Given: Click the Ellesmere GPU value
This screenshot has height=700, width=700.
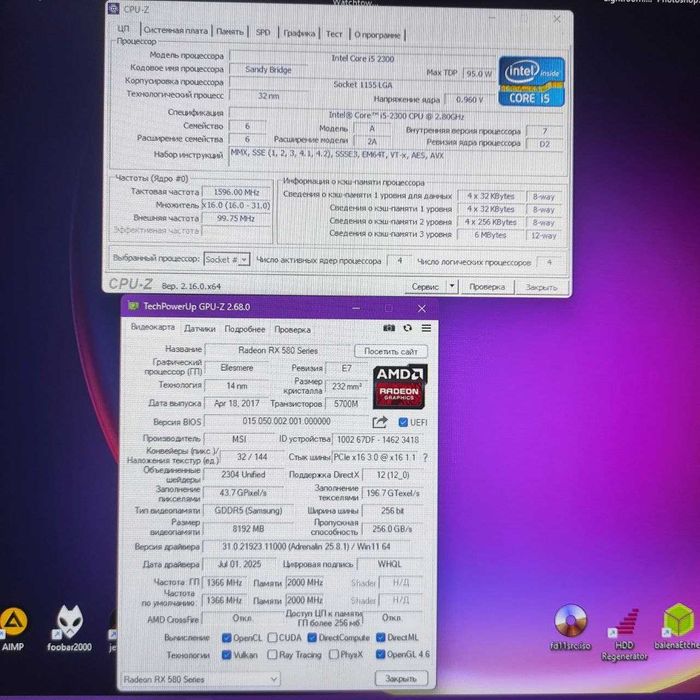Looking at the screenshot, I should point(237,367).
